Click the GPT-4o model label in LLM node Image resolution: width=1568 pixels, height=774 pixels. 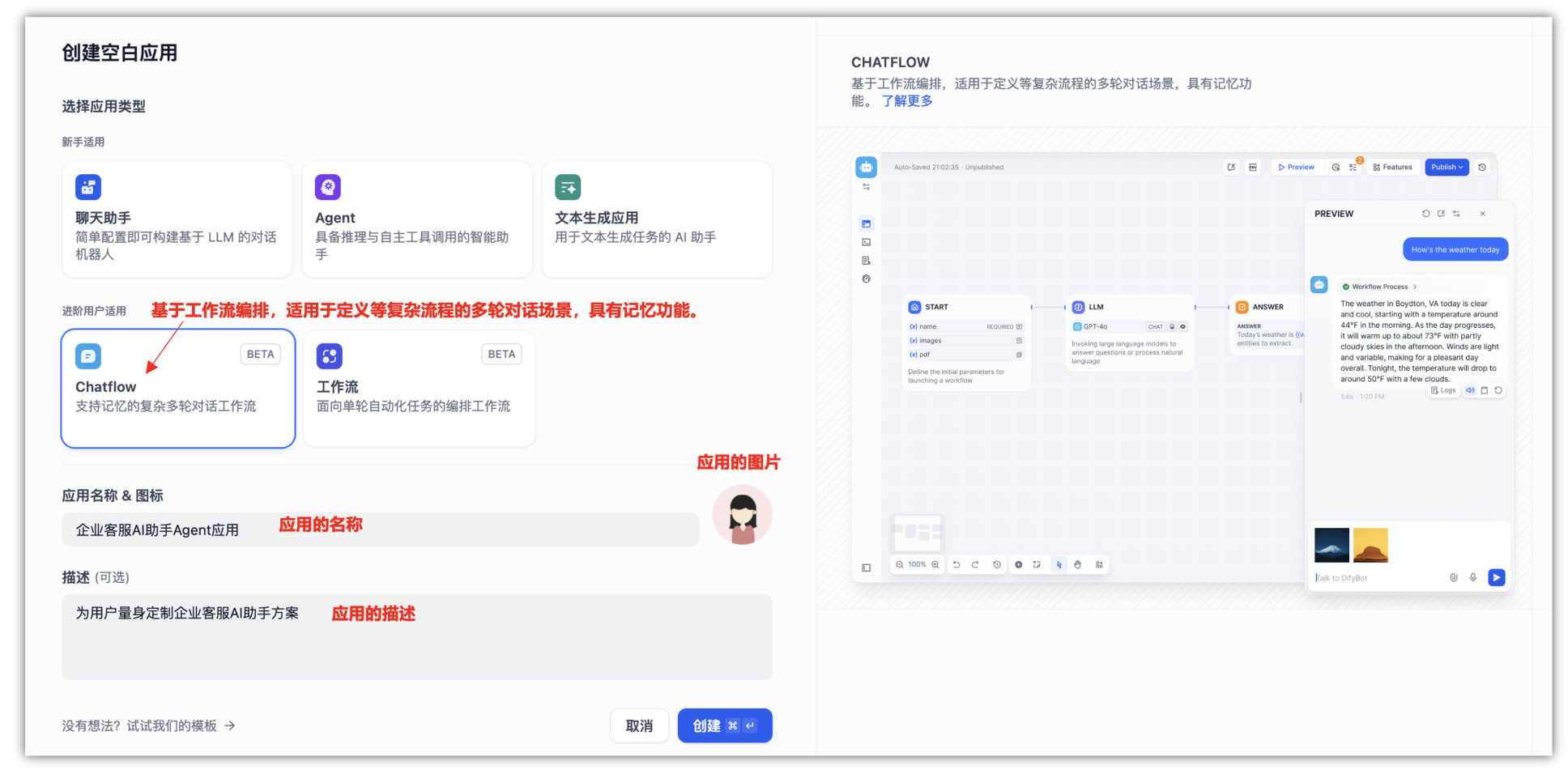coord(1096,327)
